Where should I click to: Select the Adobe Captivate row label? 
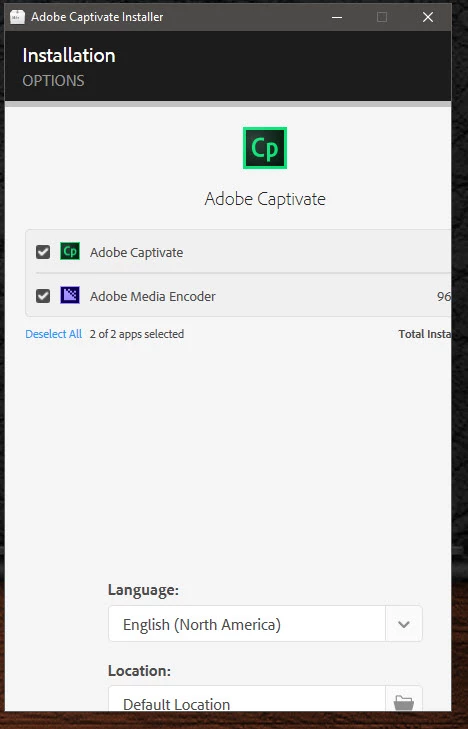pos(137,252)
